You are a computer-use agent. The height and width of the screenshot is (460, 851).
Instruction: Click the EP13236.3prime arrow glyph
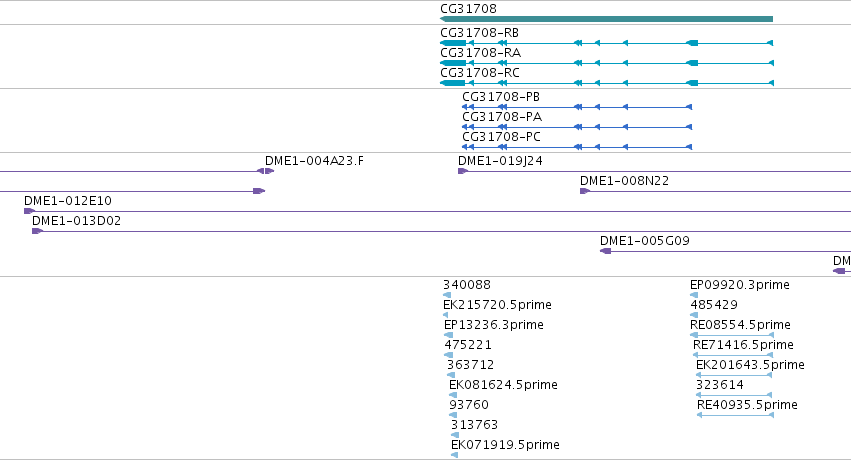coord(448,335)
